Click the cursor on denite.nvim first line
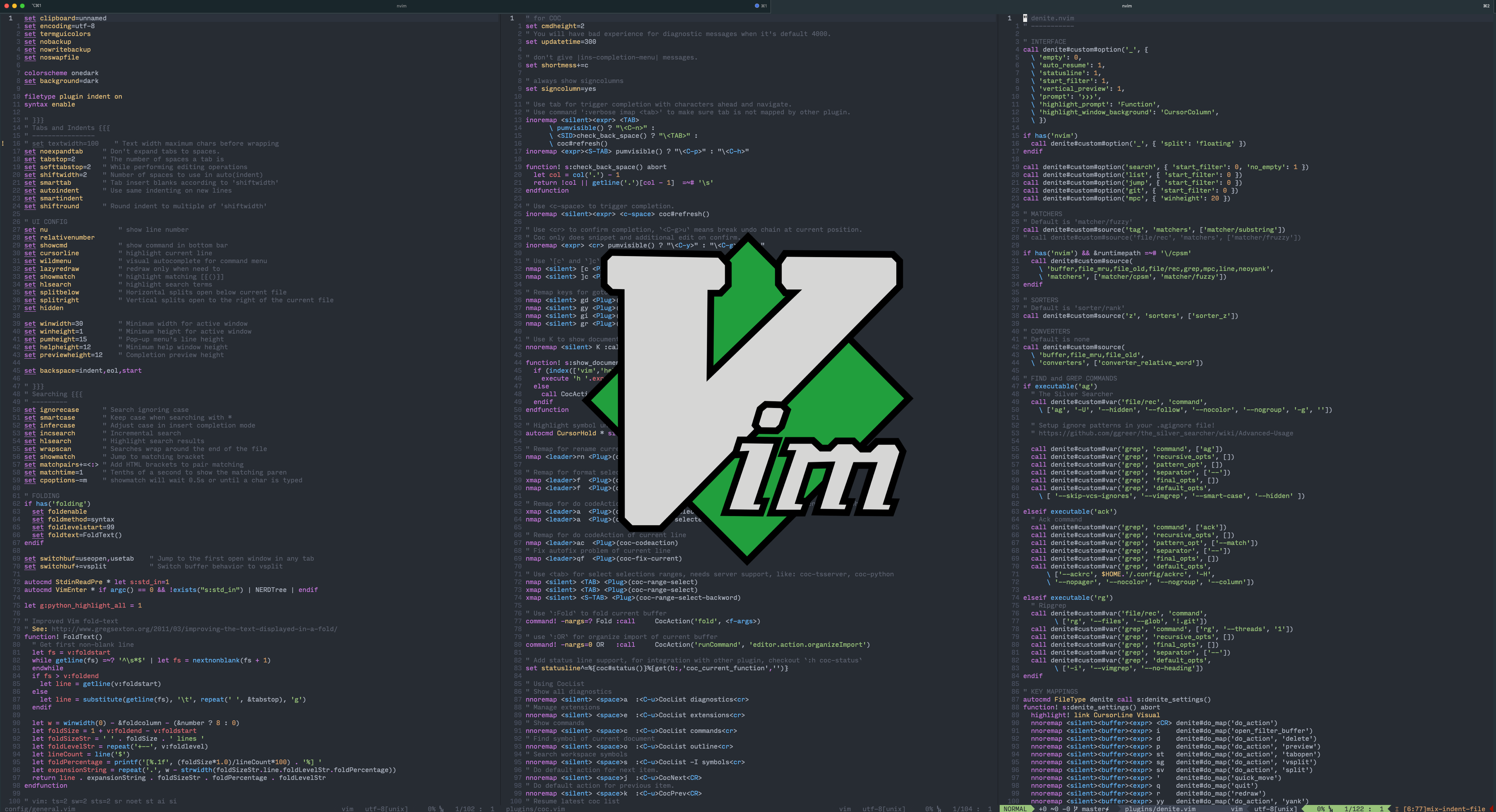 [x=1025, y=18]
